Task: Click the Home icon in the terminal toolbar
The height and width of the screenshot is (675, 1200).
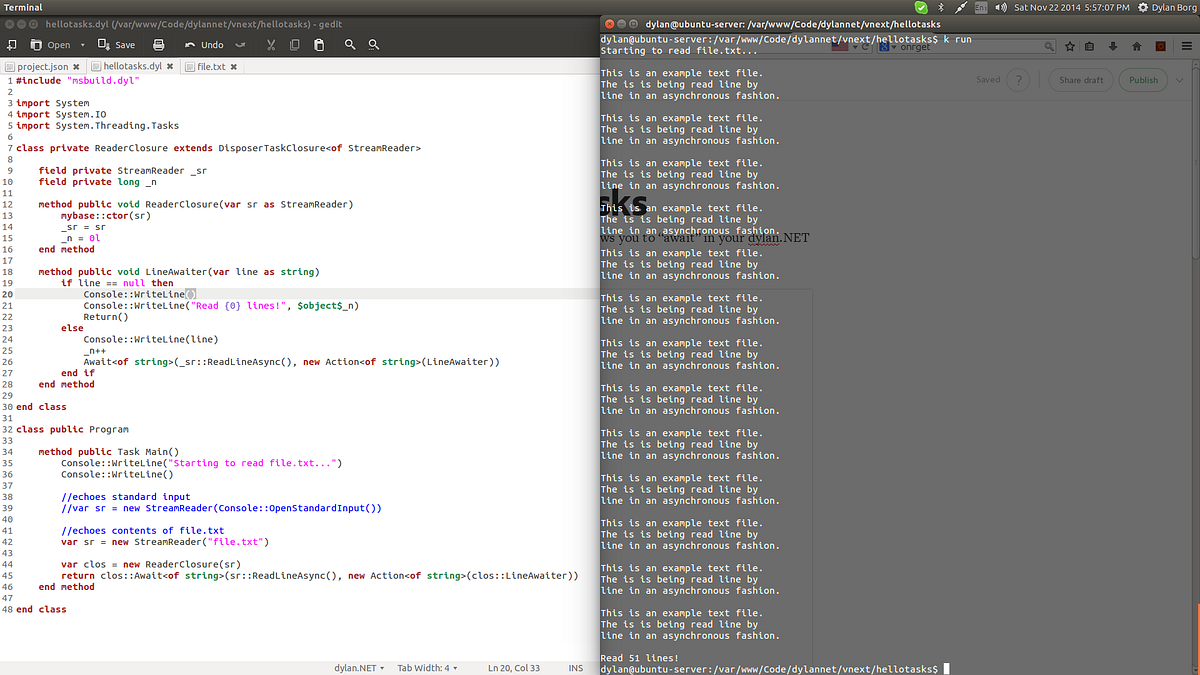Action: (1137, 46)
